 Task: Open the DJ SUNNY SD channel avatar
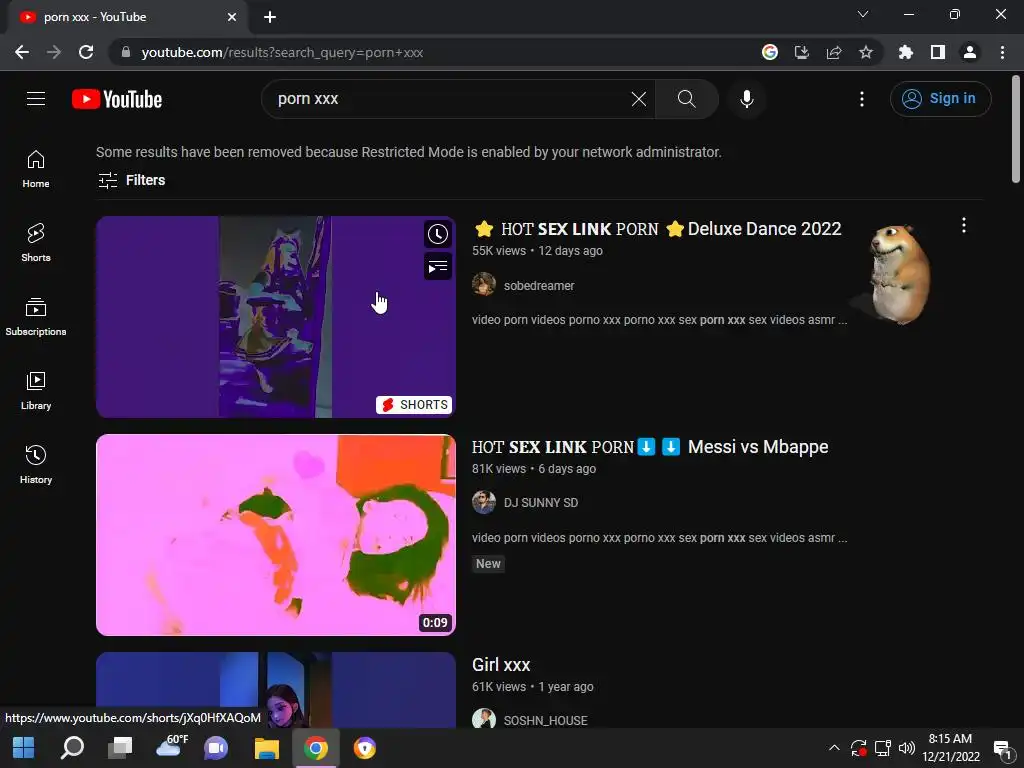coord(484,502)
